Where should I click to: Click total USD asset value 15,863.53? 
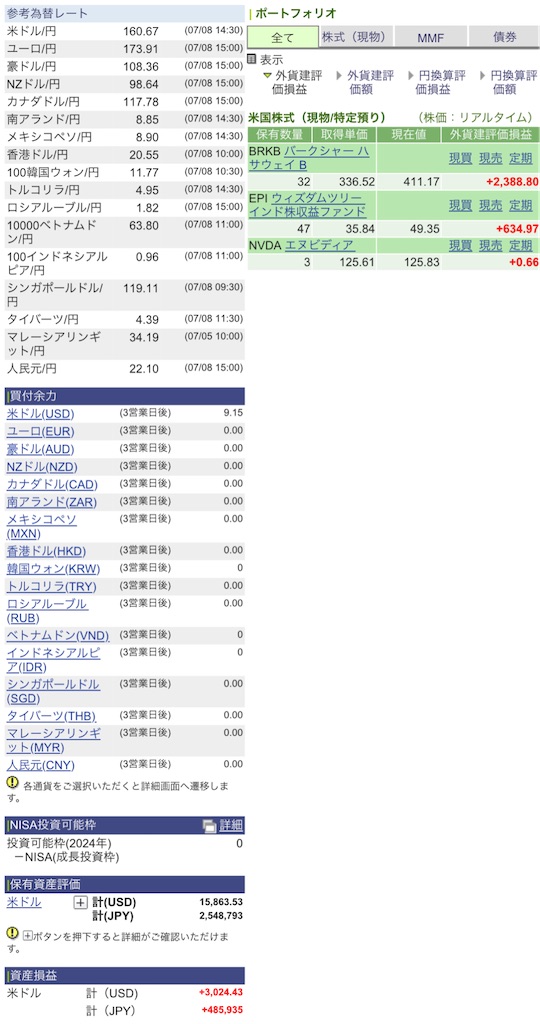coord(221,903)
